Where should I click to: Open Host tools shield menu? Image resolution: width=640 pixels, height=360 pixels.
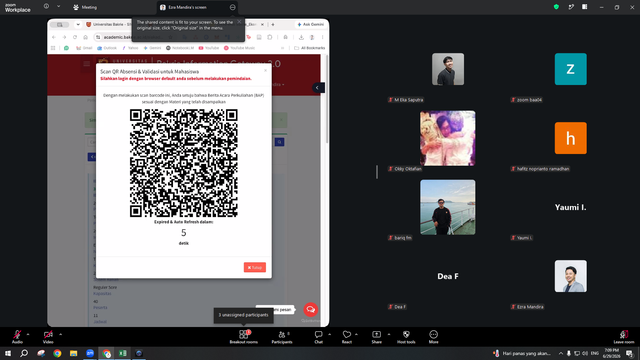pyautogui.click(x=406, y=337)
